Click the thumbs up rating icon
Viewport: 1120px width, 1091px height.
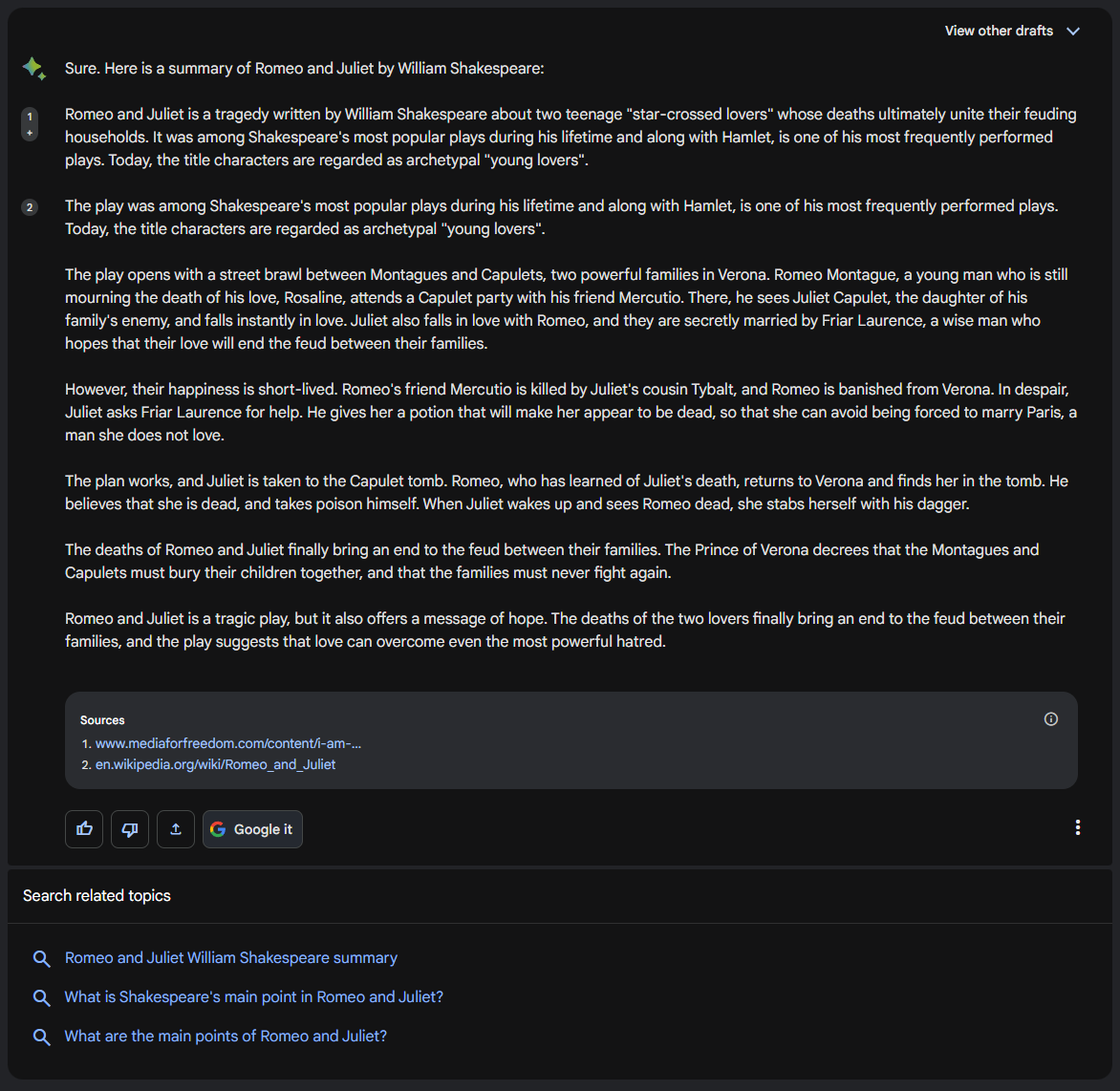84,829
